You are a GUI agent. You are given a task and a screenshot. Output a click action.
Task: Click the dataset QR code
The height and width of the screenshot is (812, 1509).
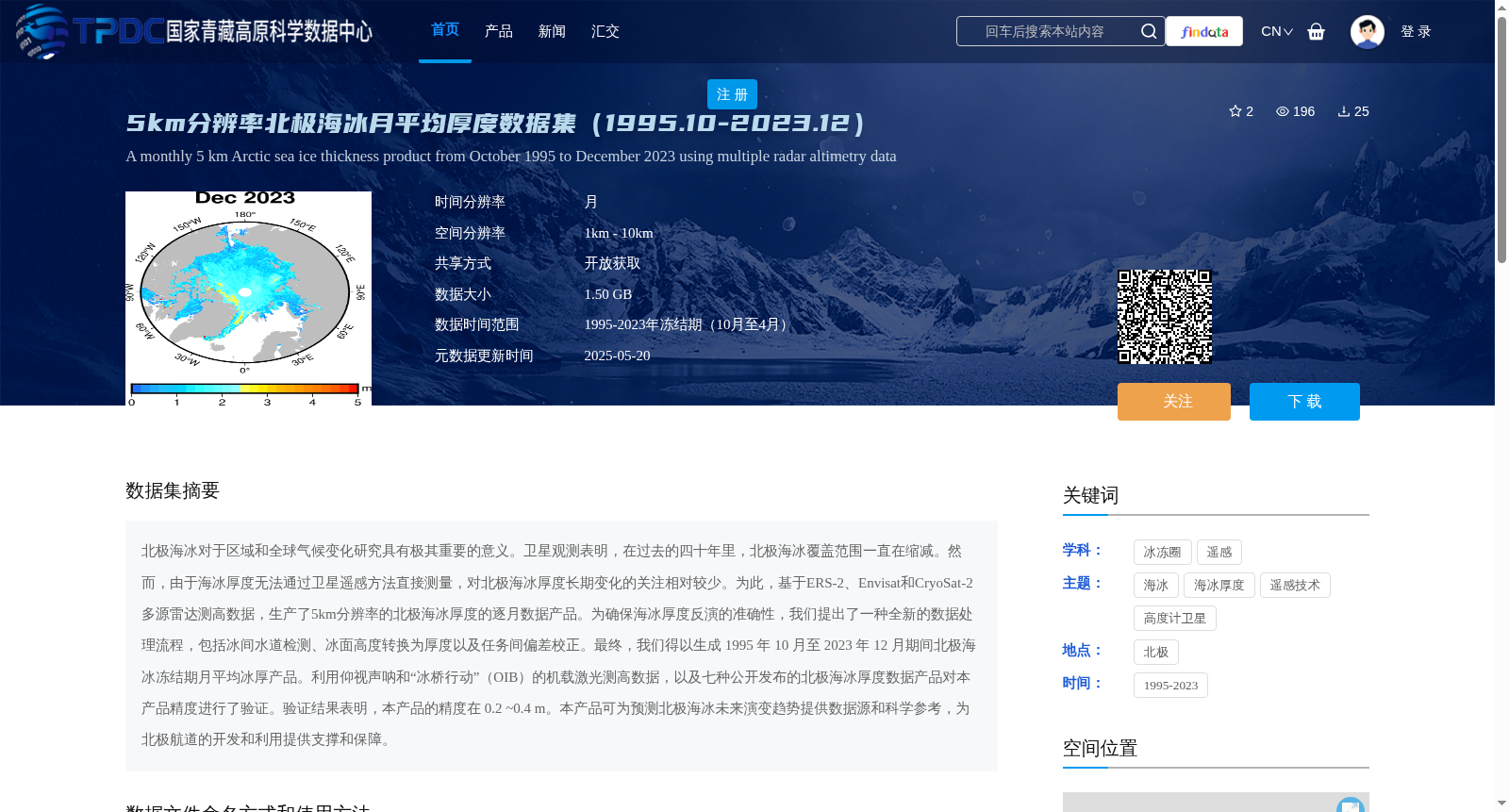pos(1165,317)
